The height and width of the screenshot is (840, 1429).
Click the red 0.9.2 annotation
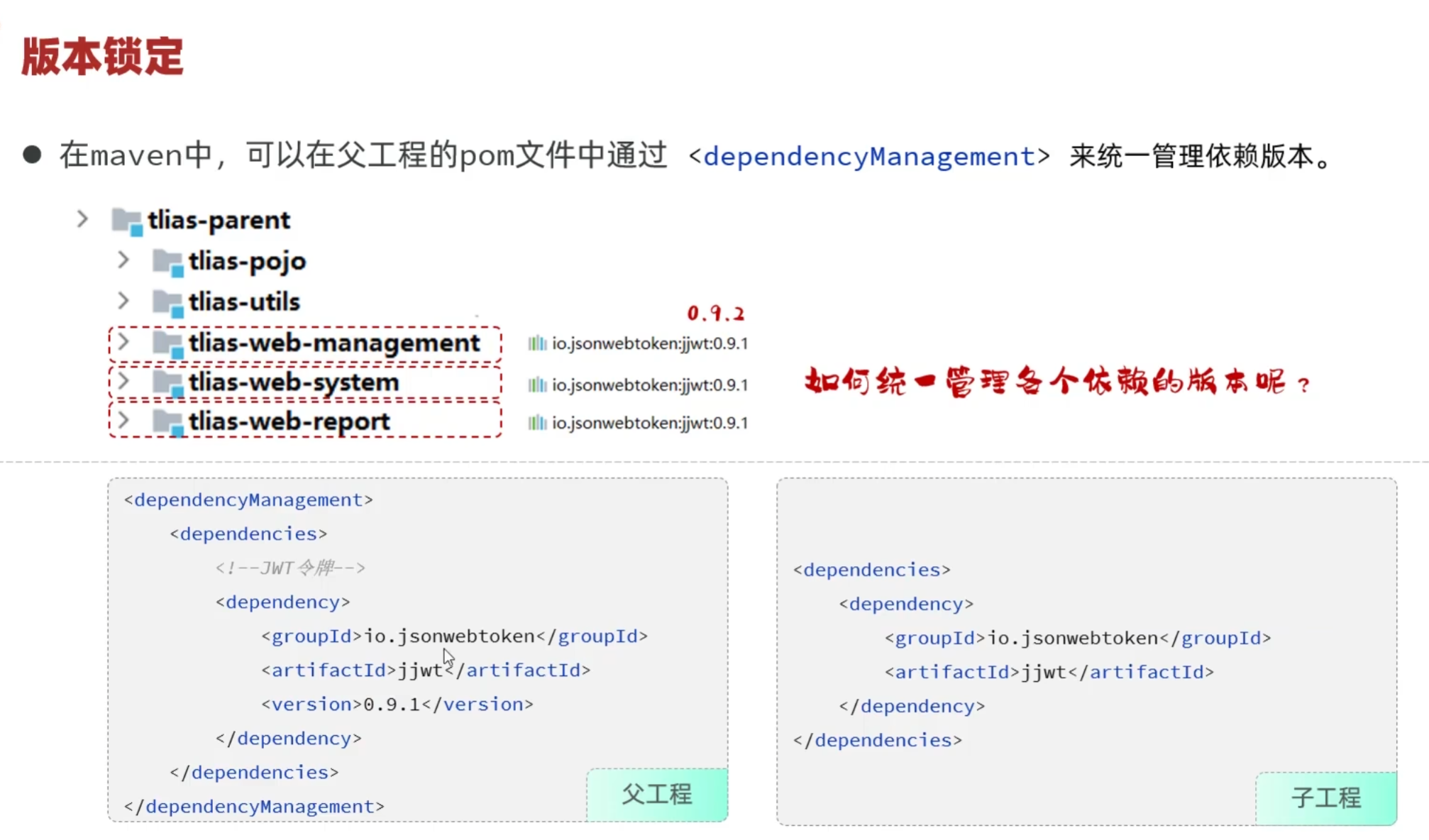click(715, 314)
